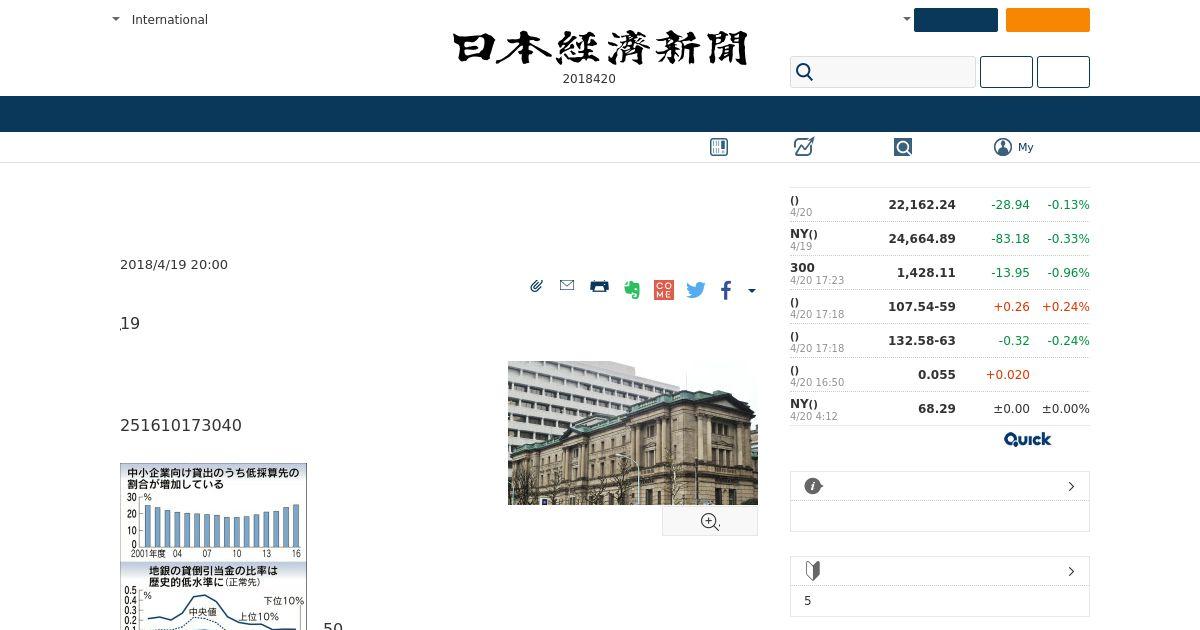The width and height of the screenshot is (1200, 630).
Task: Click second outlined button next to search
Action: [x=1063, y=72]
